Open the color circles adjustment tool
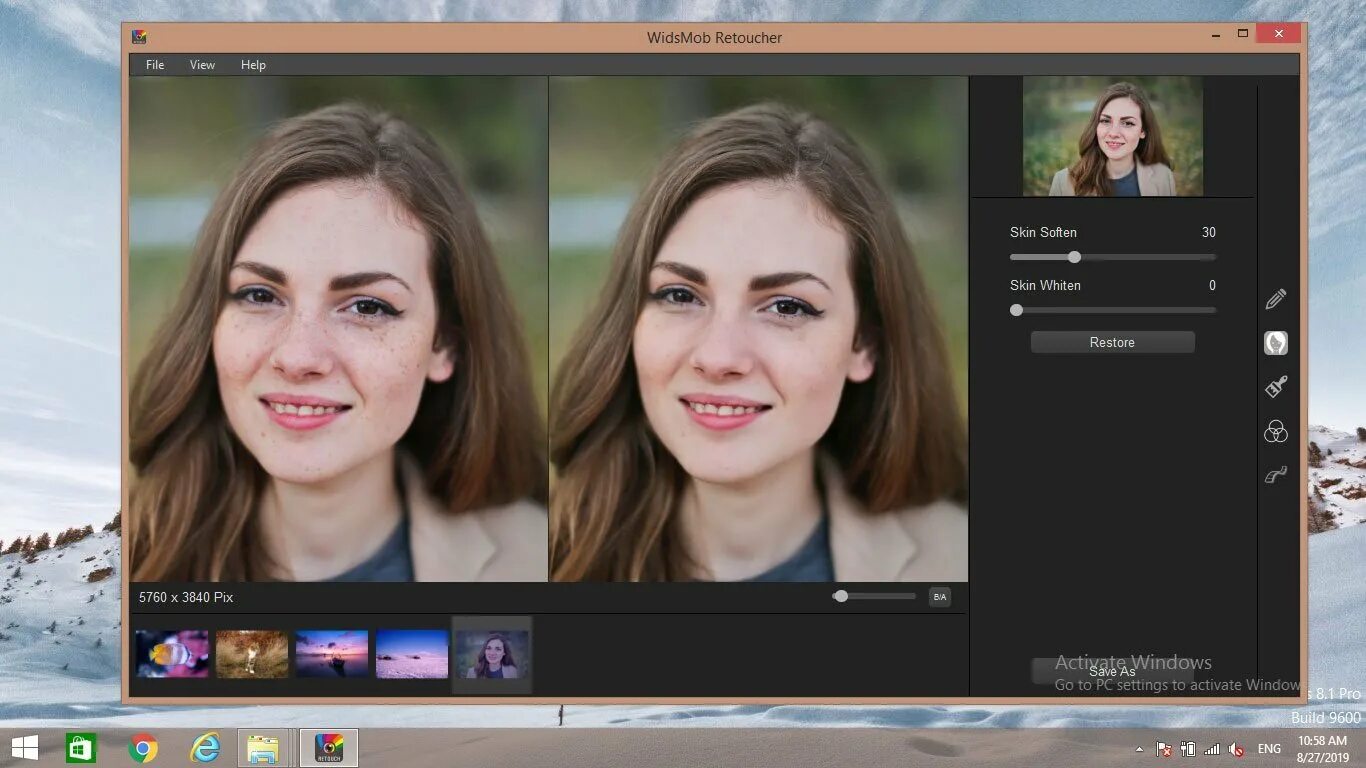The image size is (1366, 768). coord(1275,431)
